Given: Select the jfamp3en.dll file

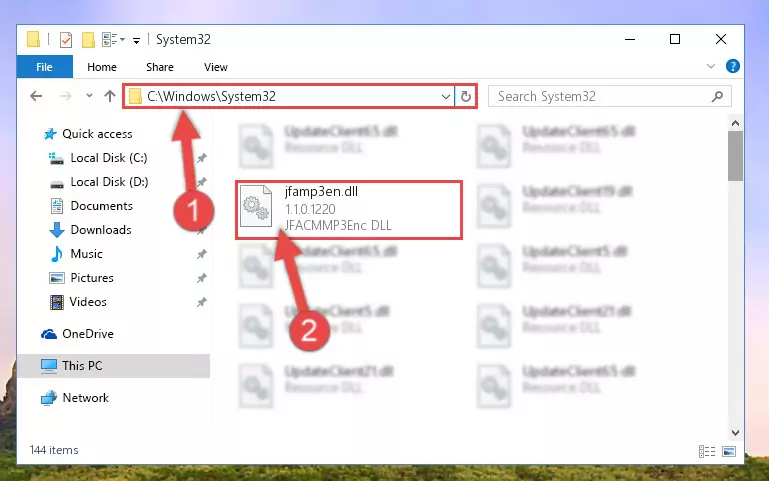Looking at the screenshot, I should [x=349, y=209].
